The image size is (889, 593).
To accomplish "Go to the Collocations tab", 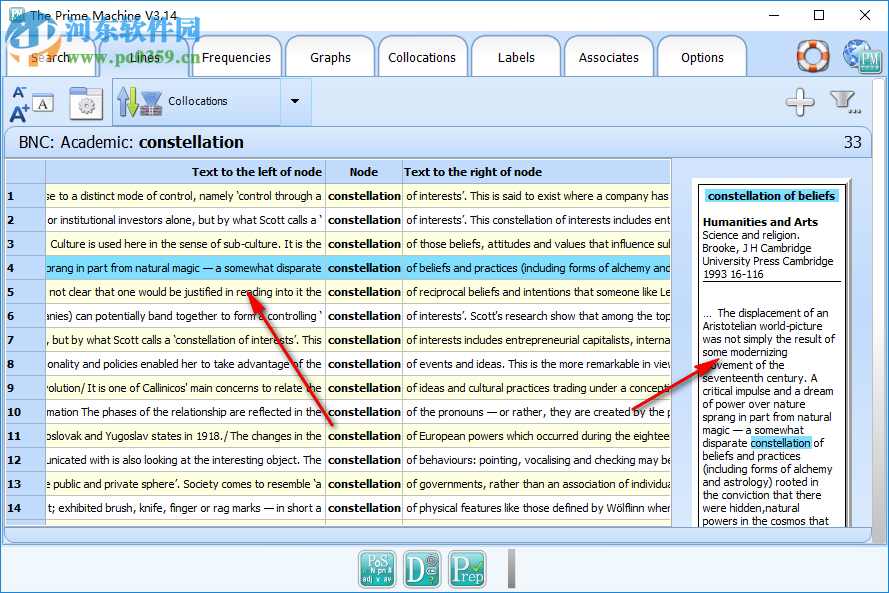I will 422,57.
